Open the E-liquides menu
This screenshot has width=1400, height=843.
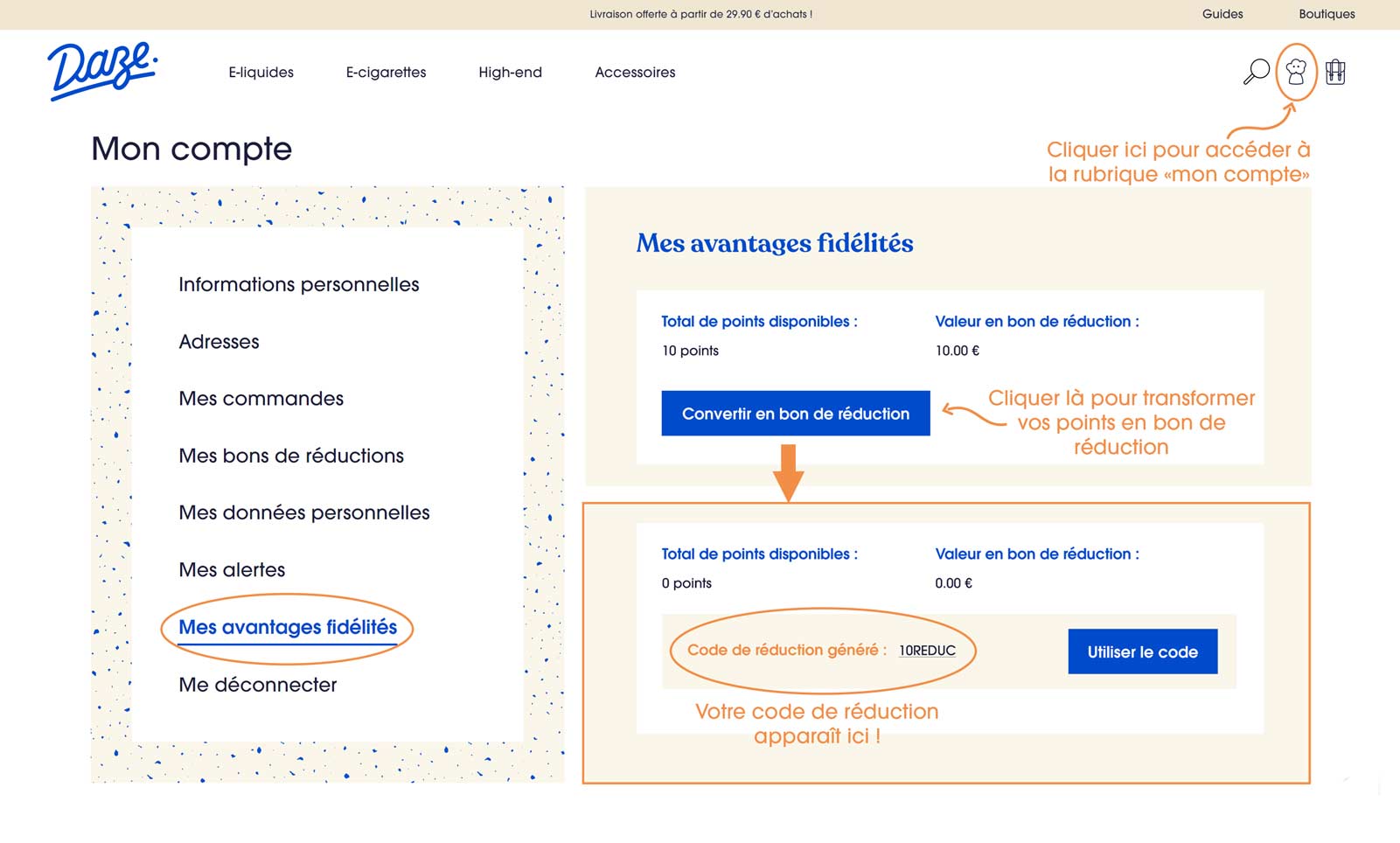coord(261,73)
